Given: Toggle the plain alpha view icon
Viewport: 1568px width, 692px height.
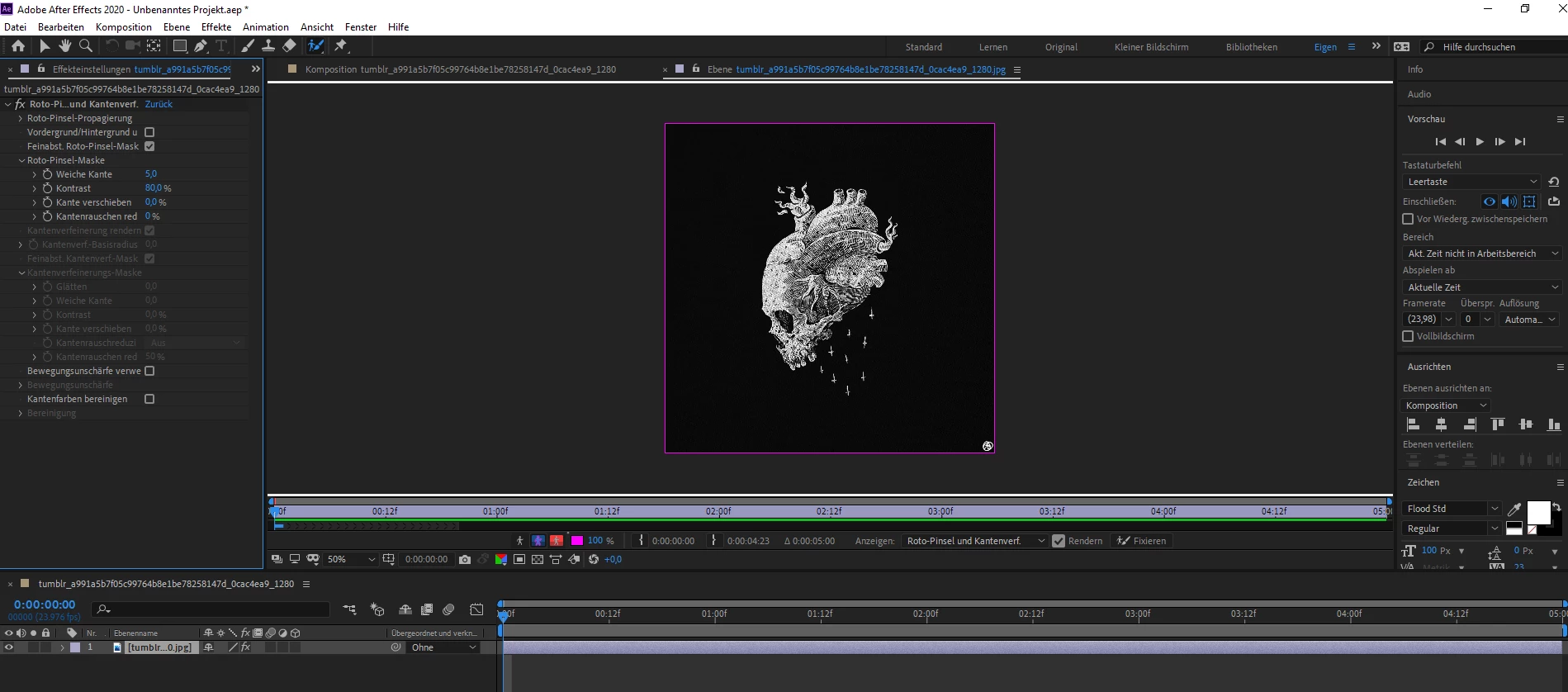Looking at the screenshot, I should [519, 541].
